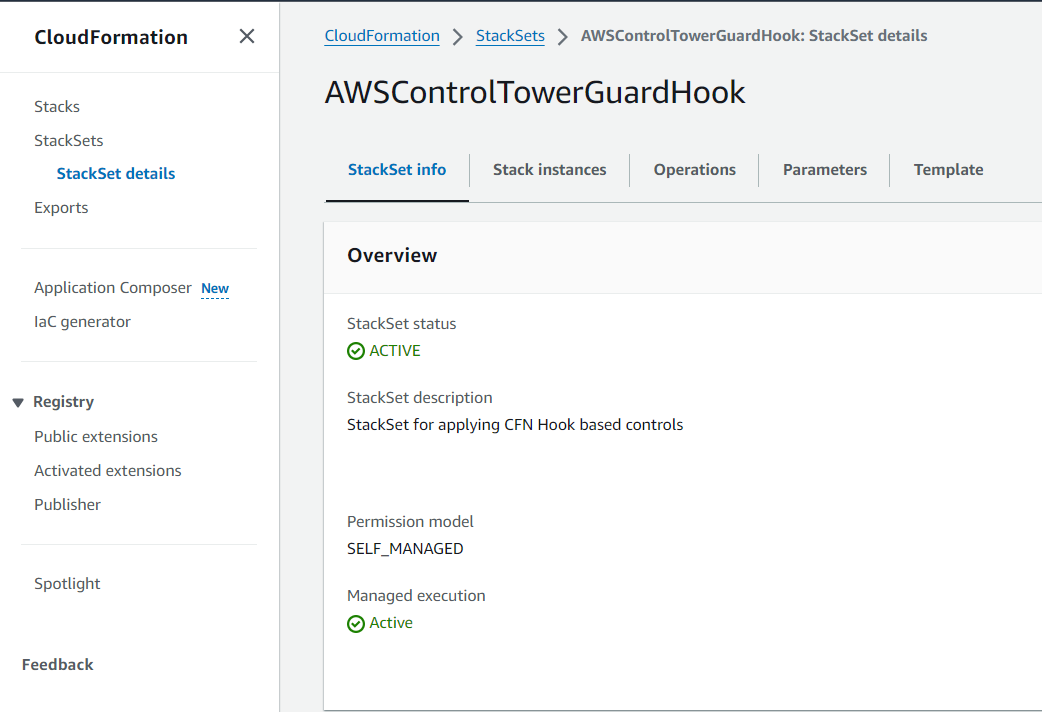Click the Overview panel heading
The width and height of the screenshot is (1042, 712).
392,255
